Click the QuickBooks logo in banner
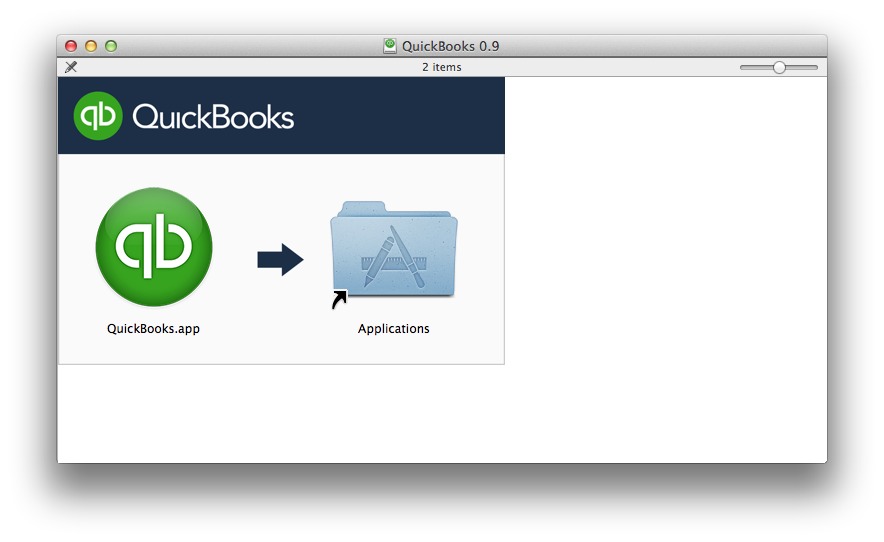This screenshot has width=884, height=542. (184, 116)
